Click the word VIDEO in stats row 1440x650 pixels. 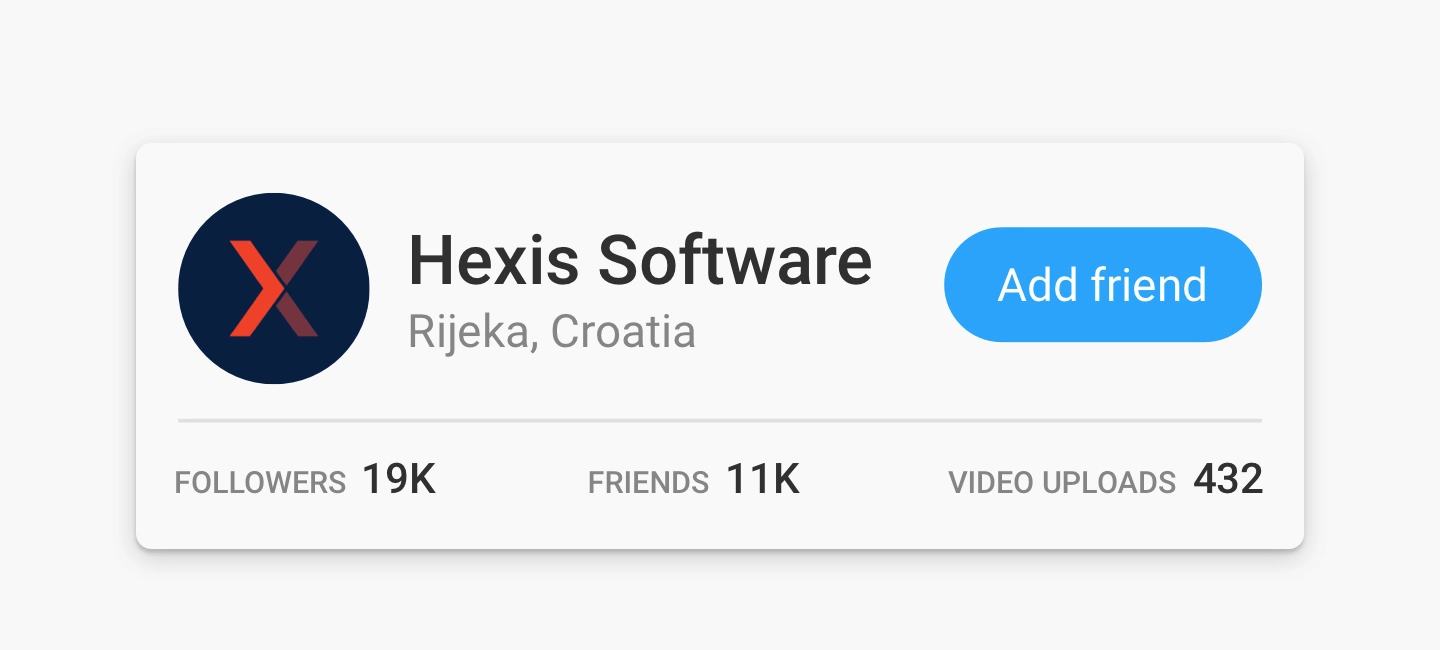pos(992,483)
